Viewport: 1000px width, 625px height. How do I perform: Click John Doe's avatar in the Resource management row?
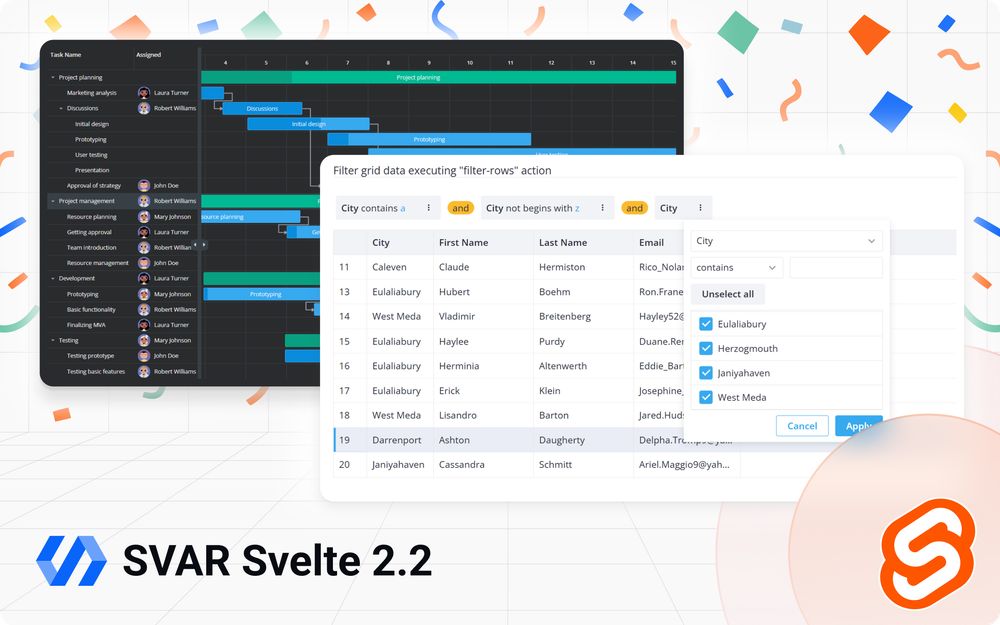tap(144, 263)
